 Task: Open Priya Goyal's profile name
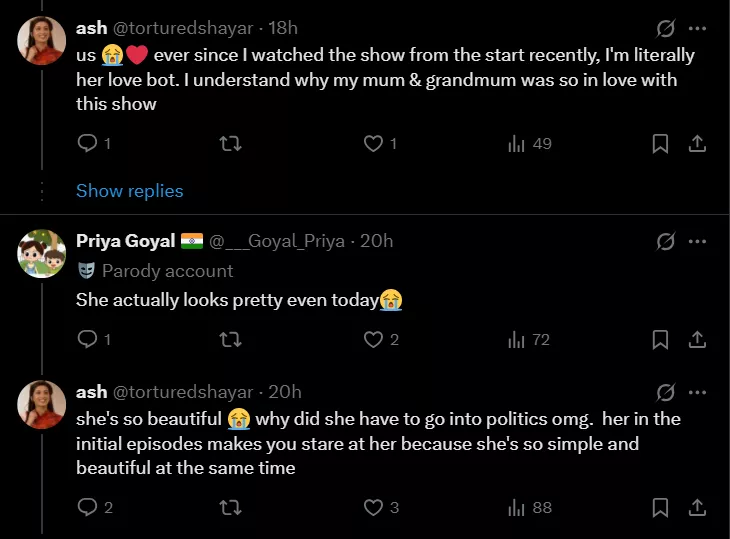[x=126, y=241]
